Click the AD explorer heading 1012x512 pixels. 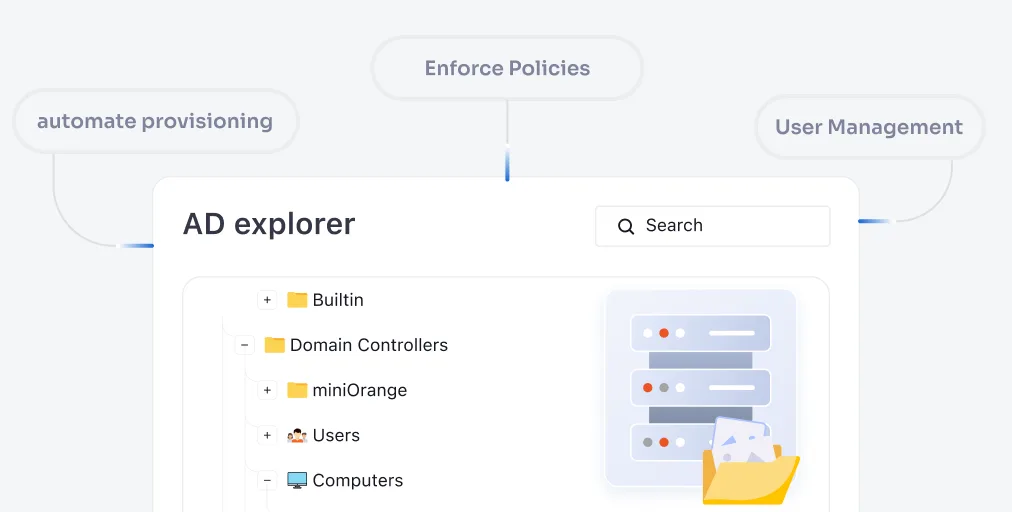point(269,224)
